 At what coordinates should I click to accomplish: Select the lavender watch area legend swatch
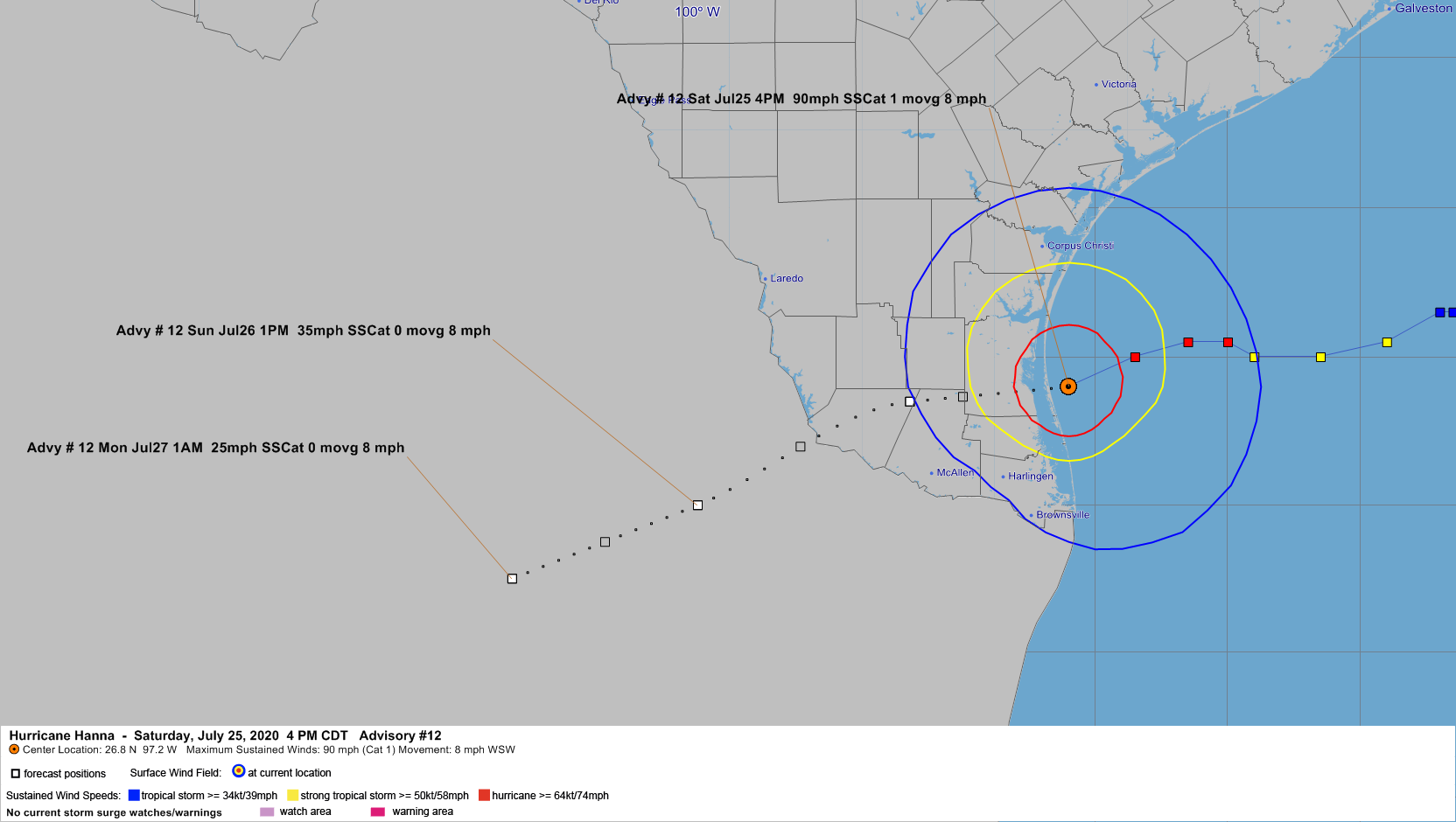click(x=267, y=812)
